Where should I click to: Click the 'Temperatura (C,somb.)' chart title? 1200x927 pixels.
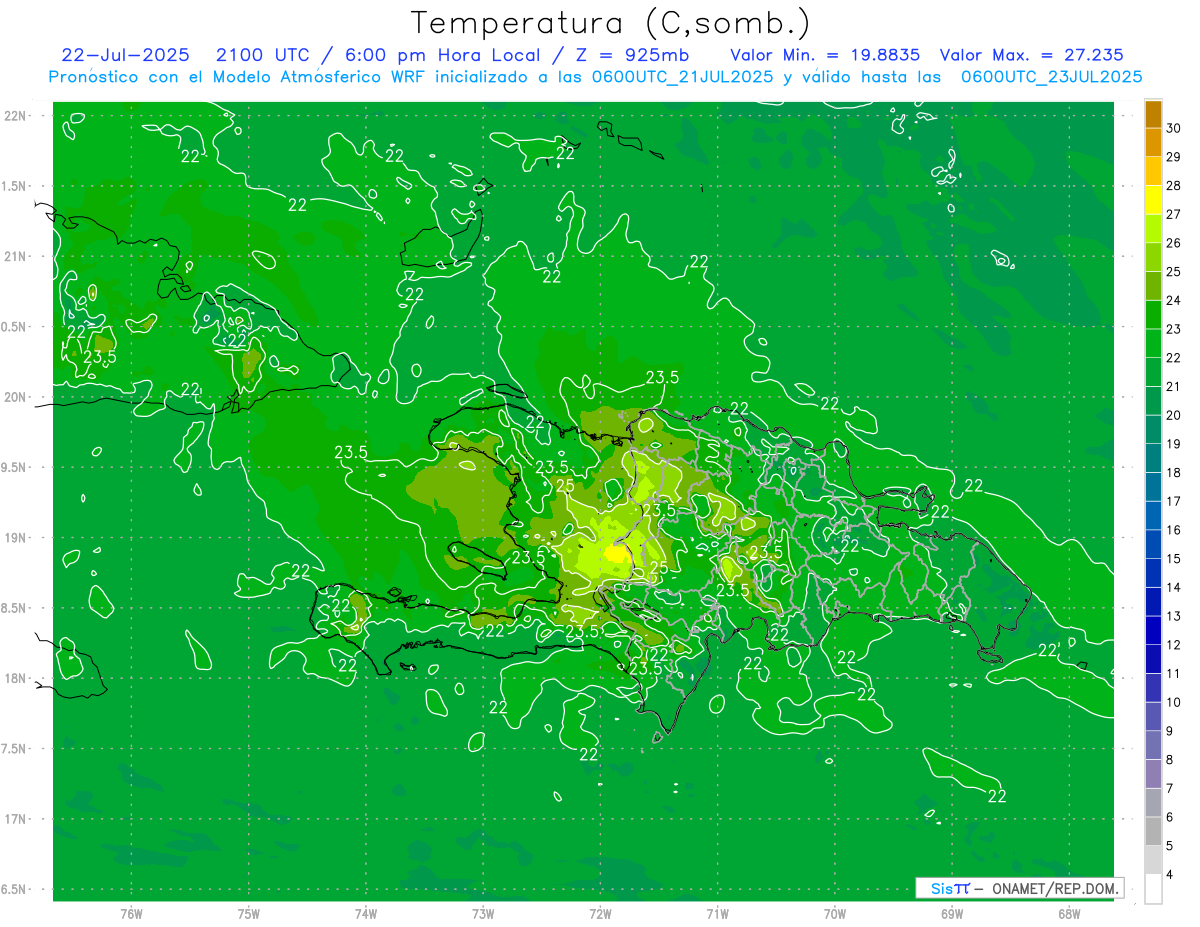click(610, 24)
